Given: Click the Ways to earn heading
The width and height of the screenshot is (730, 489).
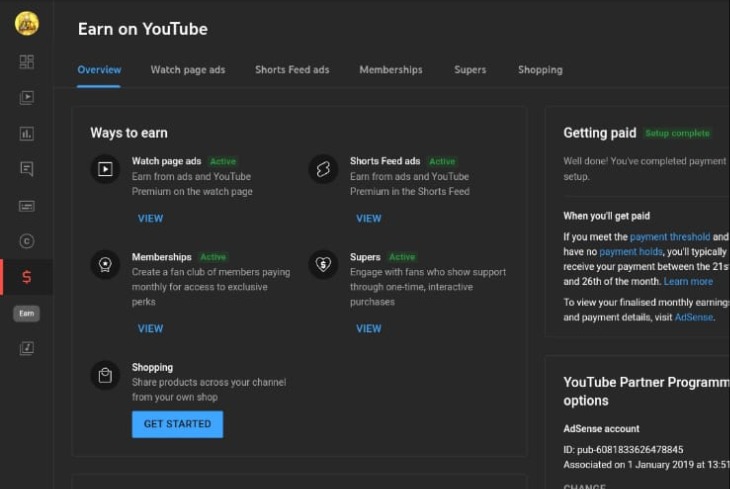Looking at the screenshot, I should point(129,133).
